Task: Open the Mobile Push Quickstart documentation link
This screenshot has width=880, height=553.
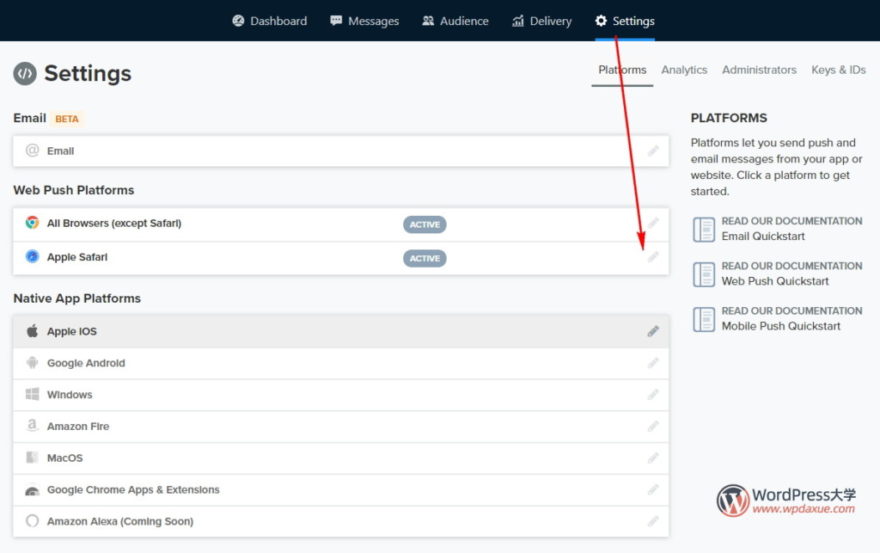Action: click(781, 326)
